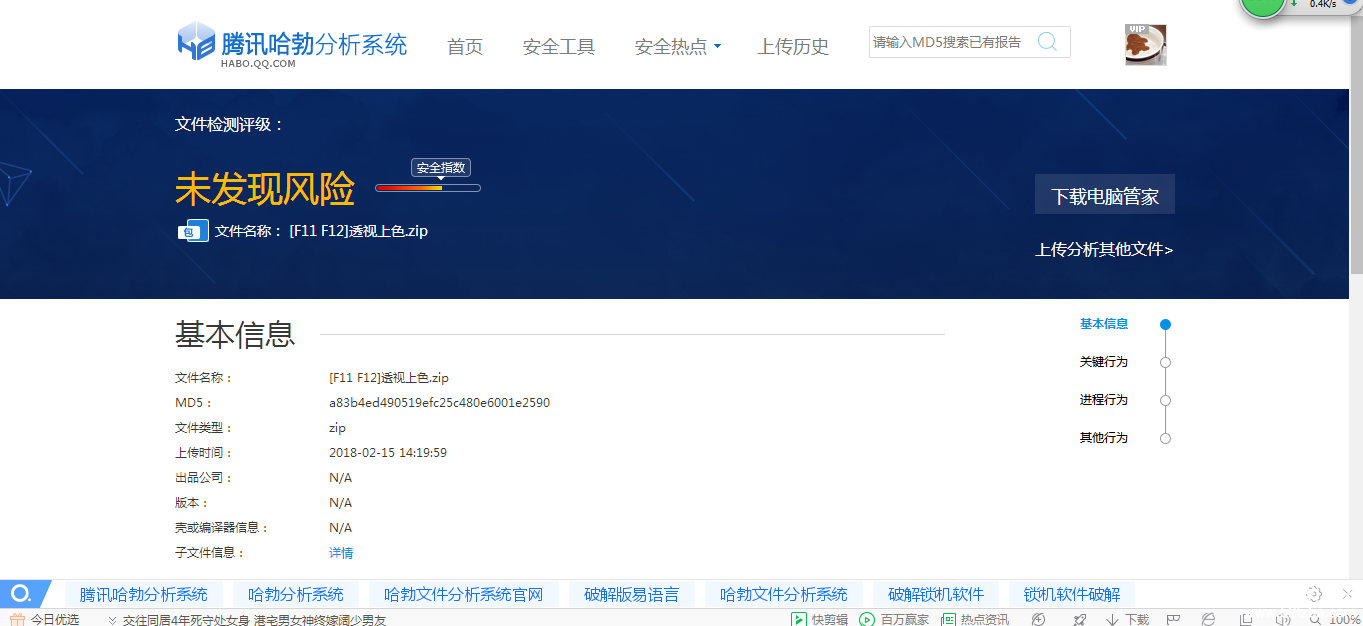Click the MD5 search magnifier icon
This screenshot has width=1363, height=626.
1047,42
